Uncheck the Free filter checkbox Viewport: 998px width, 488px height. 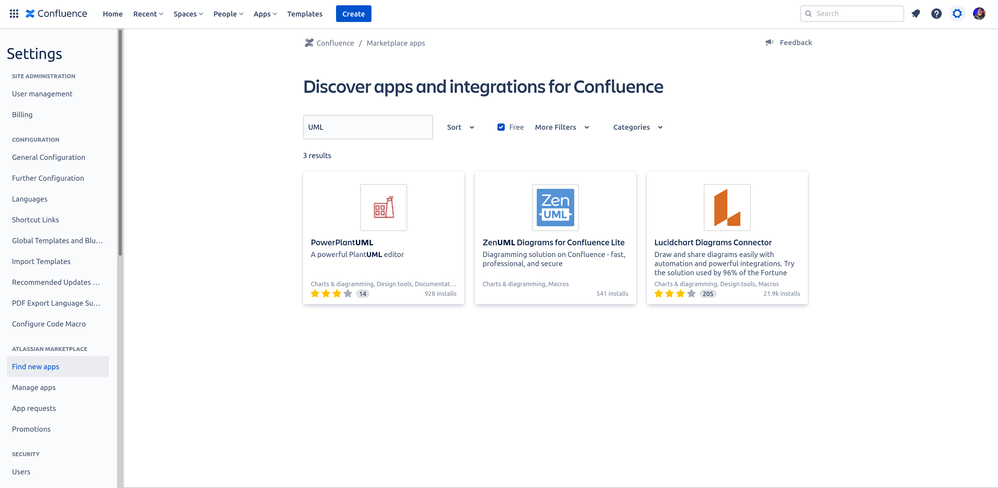coord(501,127)
